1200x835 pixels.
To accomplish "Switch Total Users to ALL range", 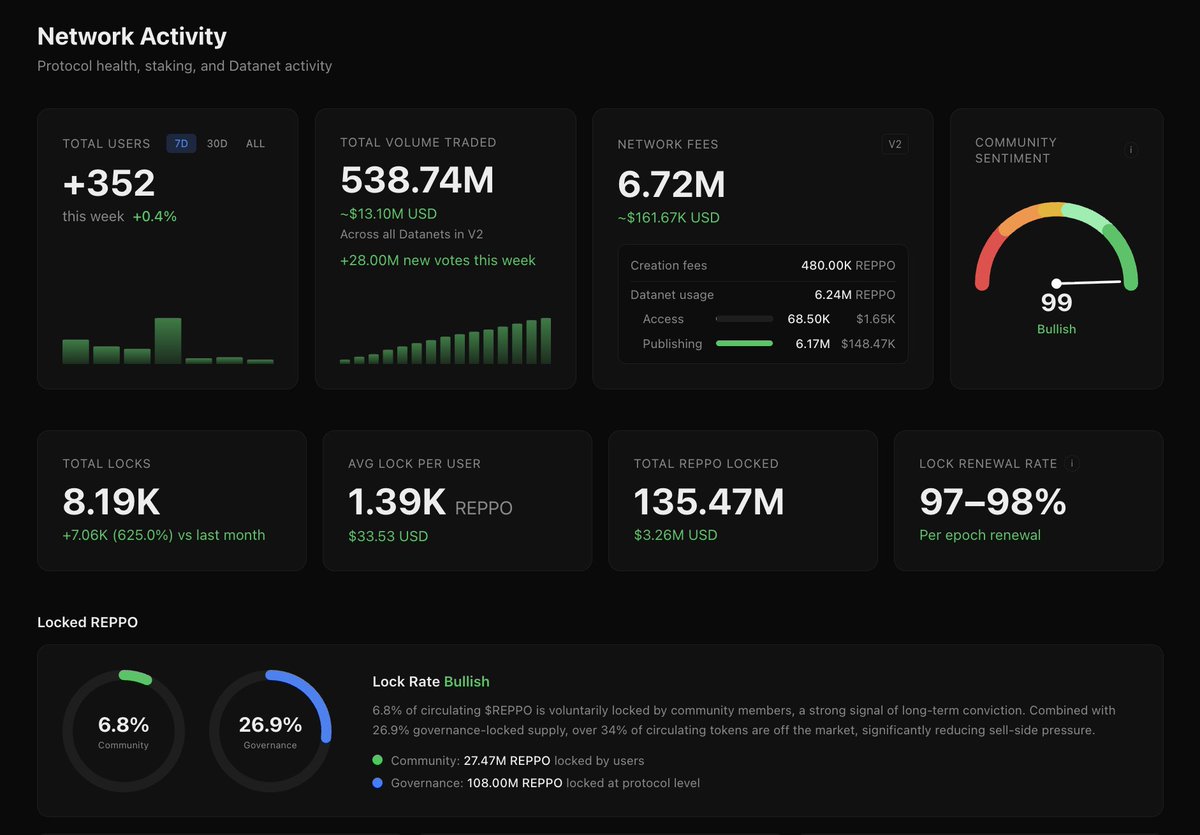I will pyautogui.click(x=256, y=144).
